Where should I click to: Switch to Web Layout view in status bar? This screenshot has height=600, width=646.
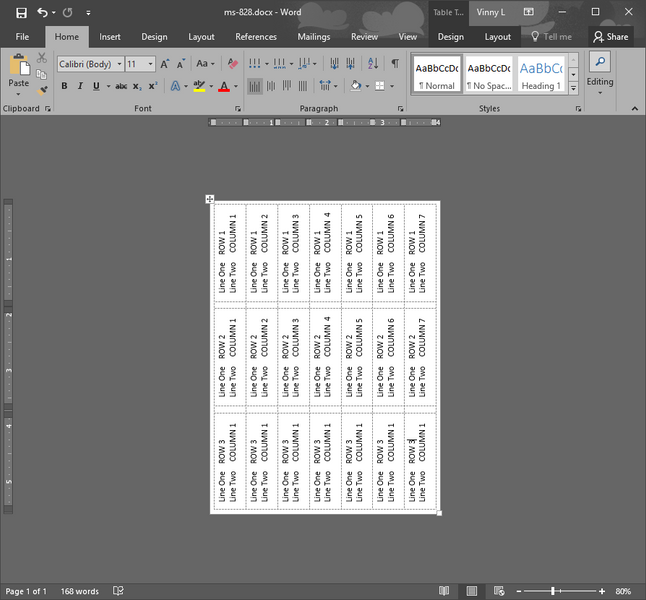[x=500, y=591]
